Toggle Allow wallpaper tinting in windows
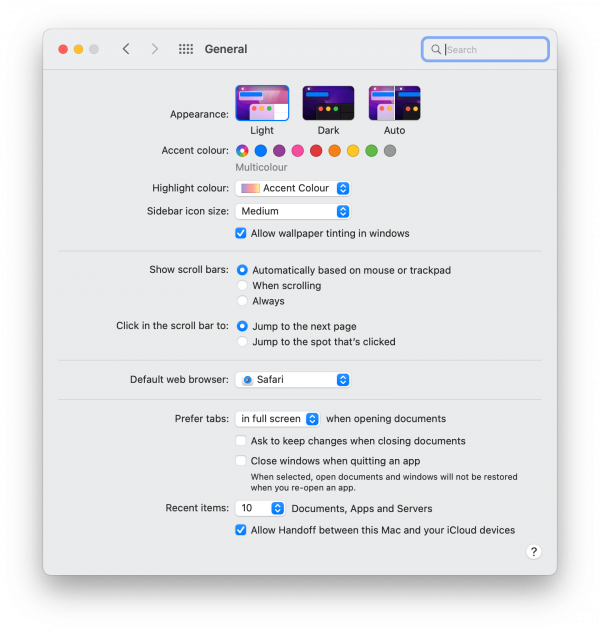This screenshot has width=600, height=632. pyautogui.click(x=241, y=233)
